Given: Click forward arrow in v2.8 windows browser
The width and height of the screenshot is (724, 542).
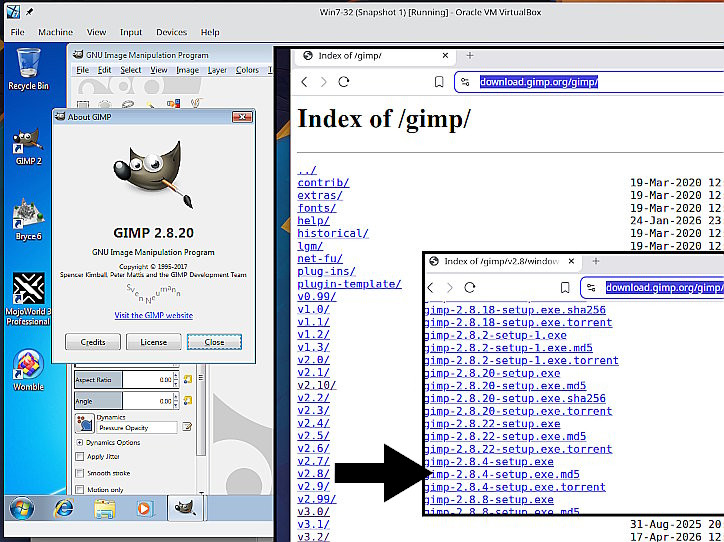Looking at the screenshot, I should pyautogui.click(x=450, y=288).
